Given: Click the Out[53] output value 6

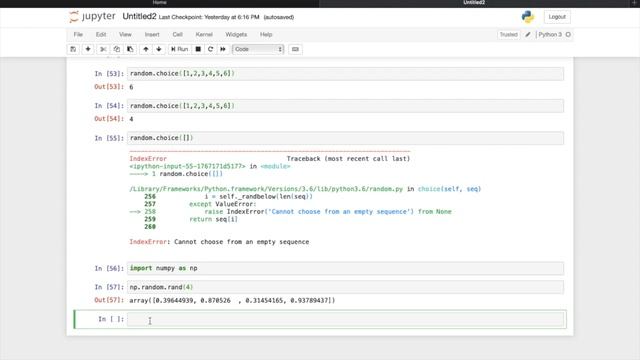Looking at the screenshot, I should click(131, 87).
